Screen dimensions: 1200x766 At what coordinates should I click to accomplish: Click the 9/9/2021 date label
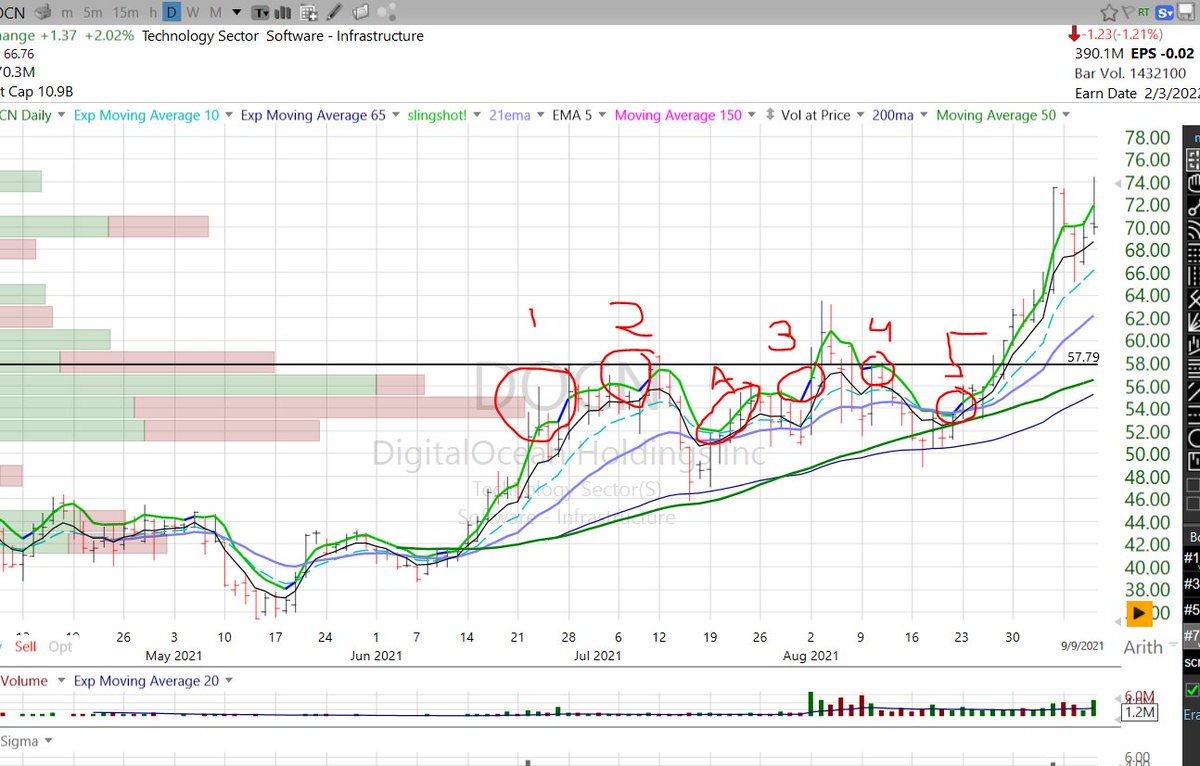(x=1082, y=647)
